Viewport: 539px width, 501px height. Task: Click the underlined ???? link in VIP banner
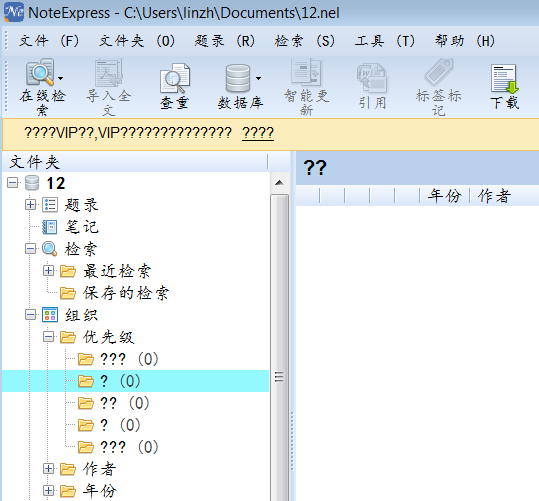tap(258, 133)
